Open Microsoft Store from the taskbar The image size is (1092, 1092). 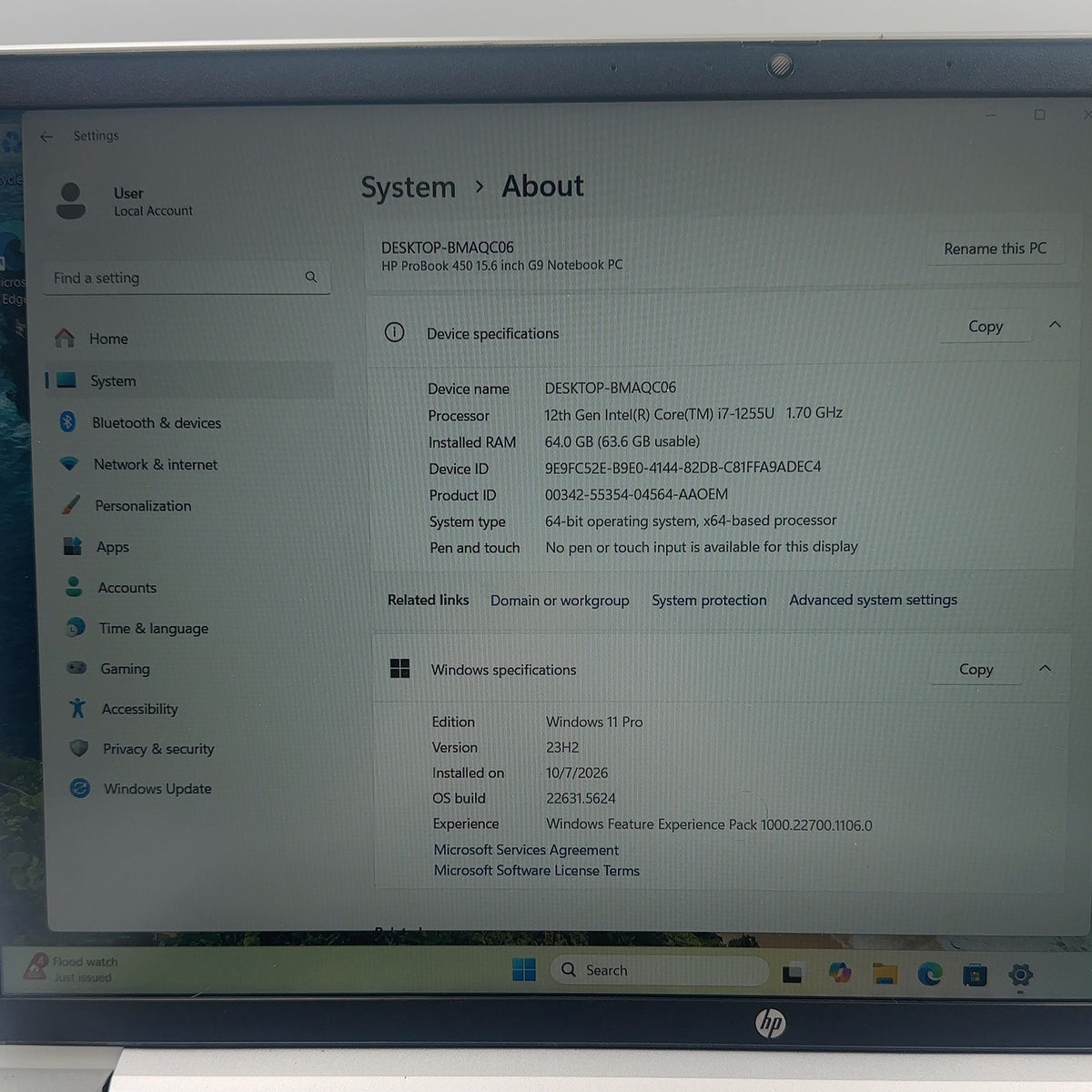pyautogui.click(x=975, y=976)
